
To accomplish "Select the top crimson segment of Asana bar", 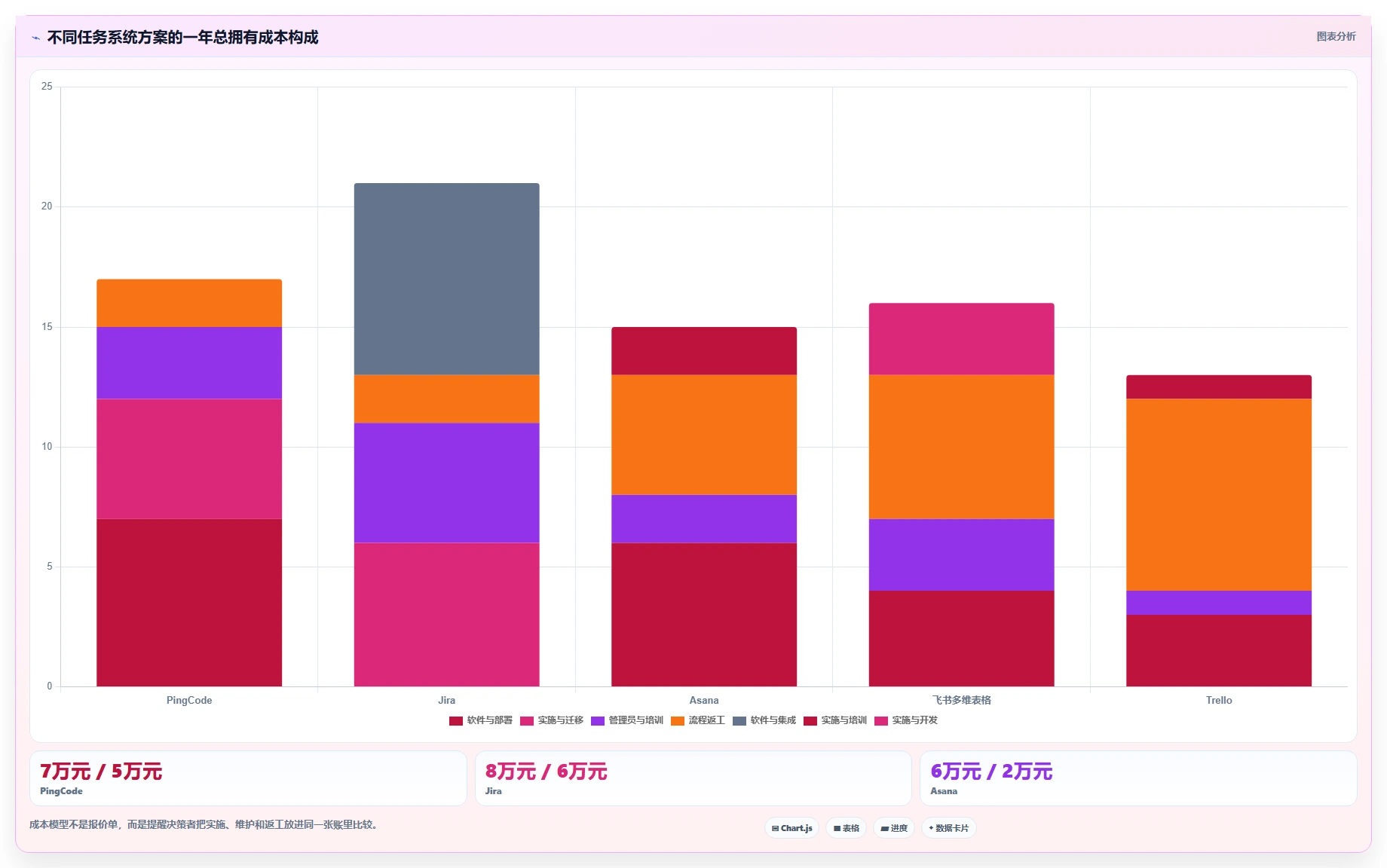I will point(704,351).
